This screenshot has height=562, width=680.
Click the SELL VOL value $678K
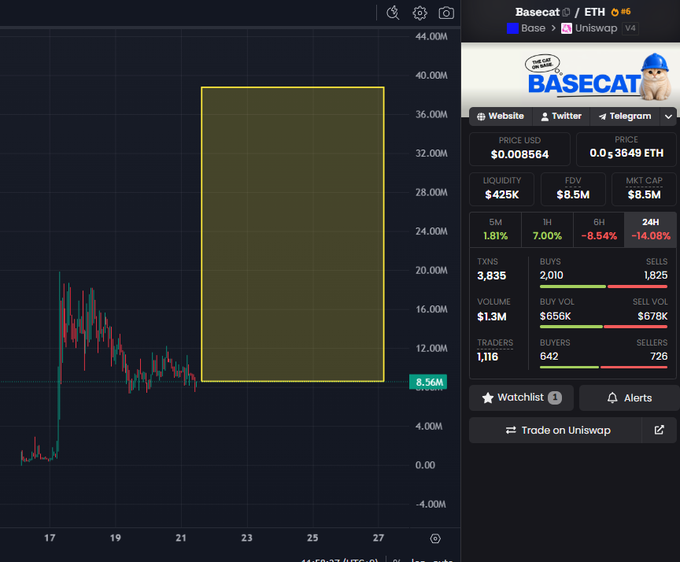coord(652,316)
